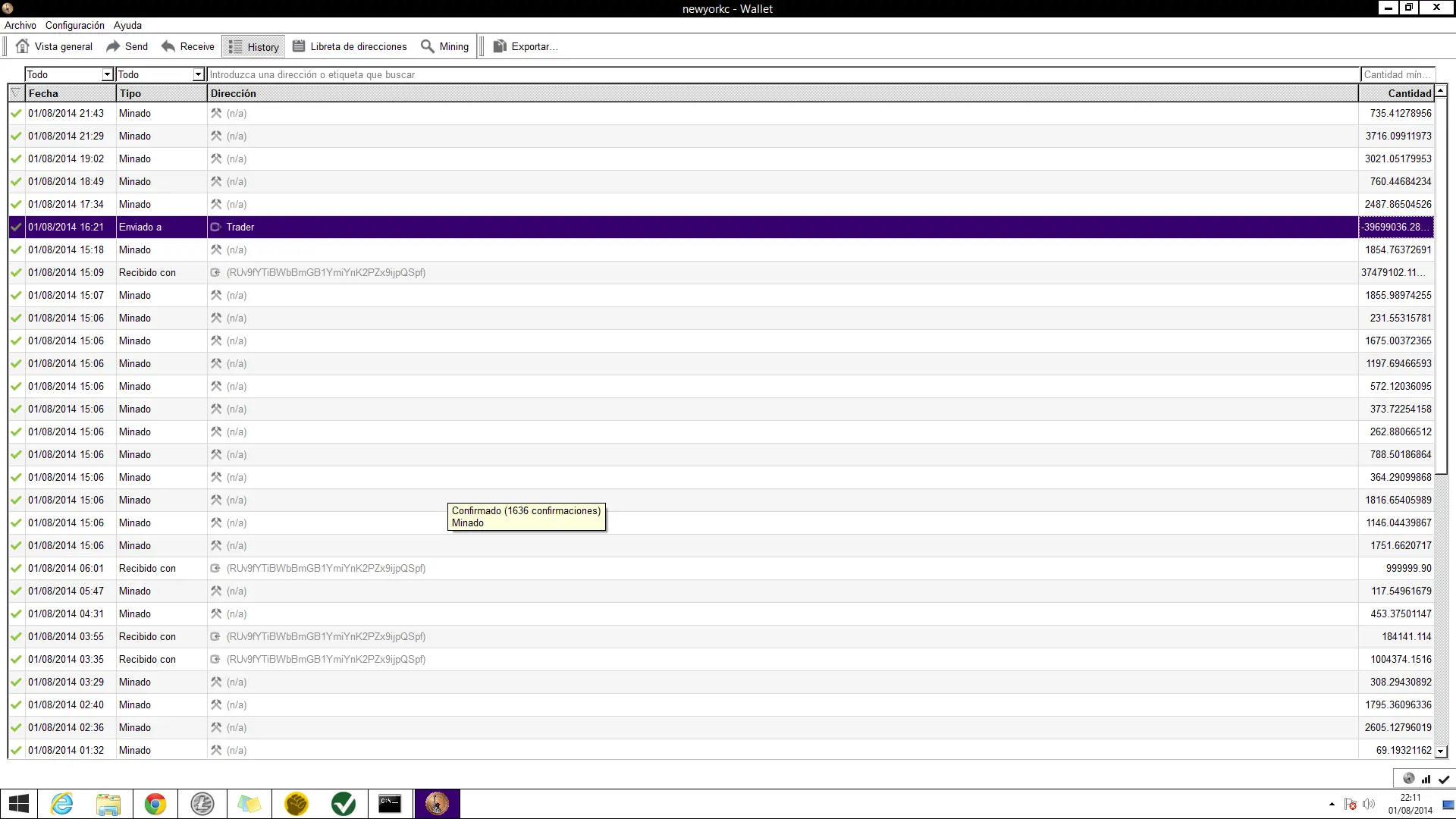Click address search input field
This screenshot has height=819, width=1456.
783,74
